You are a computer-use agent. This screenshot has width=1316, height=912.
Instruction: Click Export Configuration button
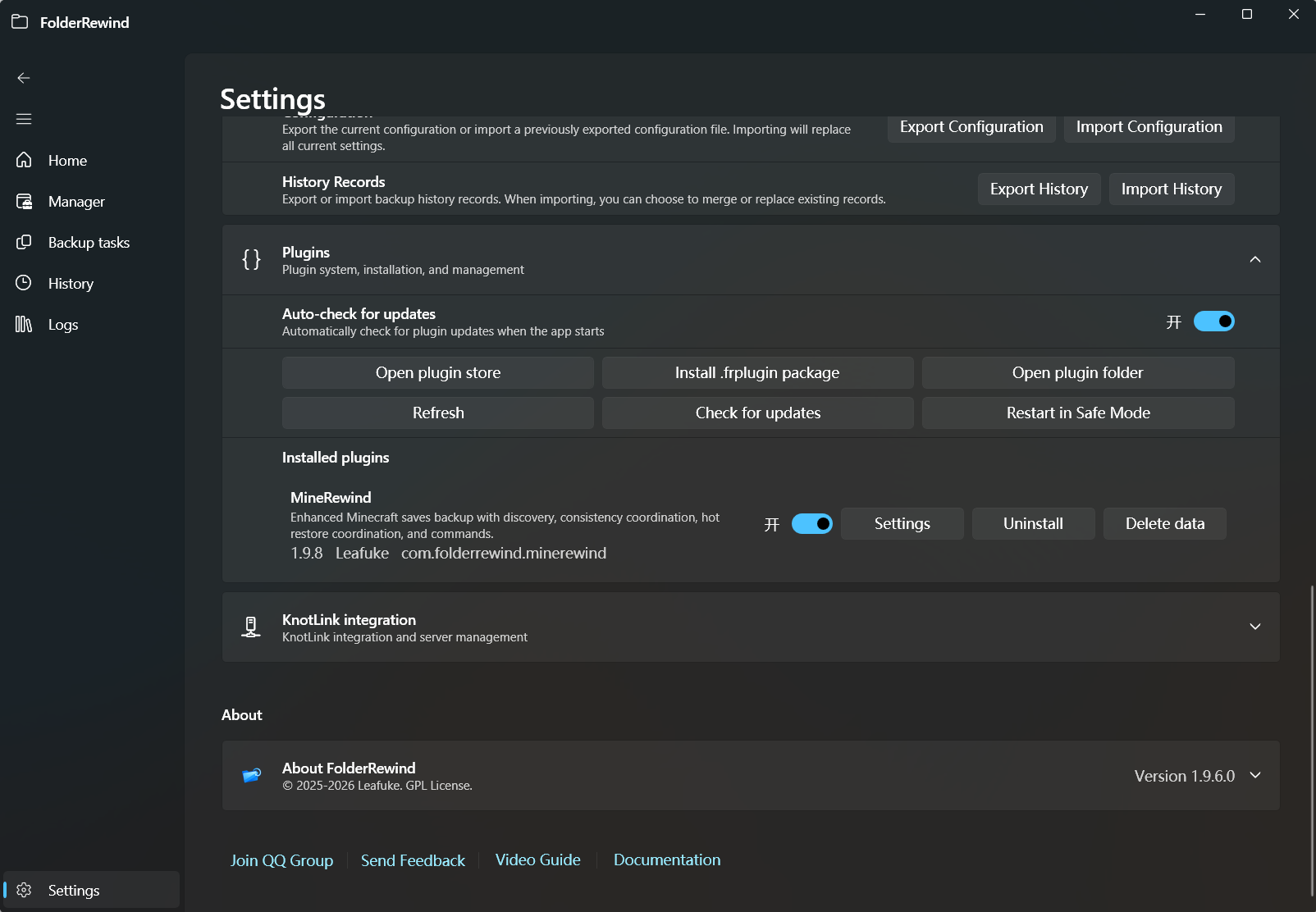click(971, 127)
